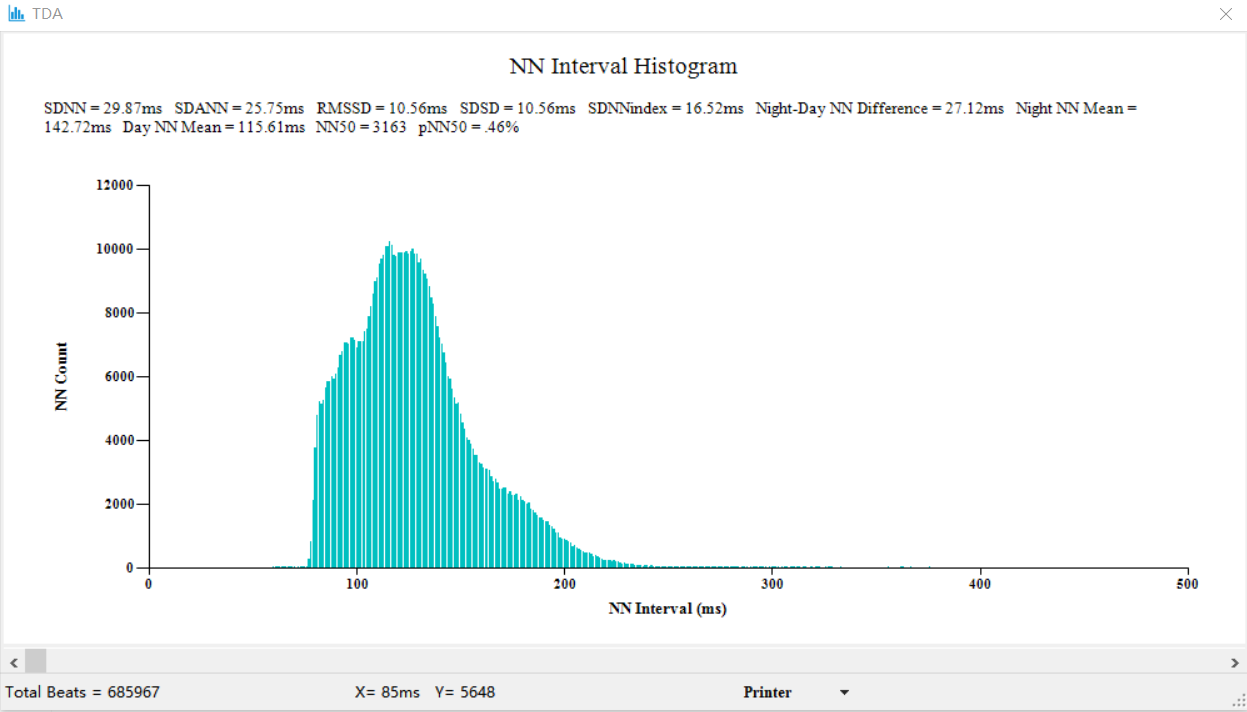This screenshot has height=712, width=1247.
Task: Click the Y= 5648 cursor readout
Action: coord(465,692)
